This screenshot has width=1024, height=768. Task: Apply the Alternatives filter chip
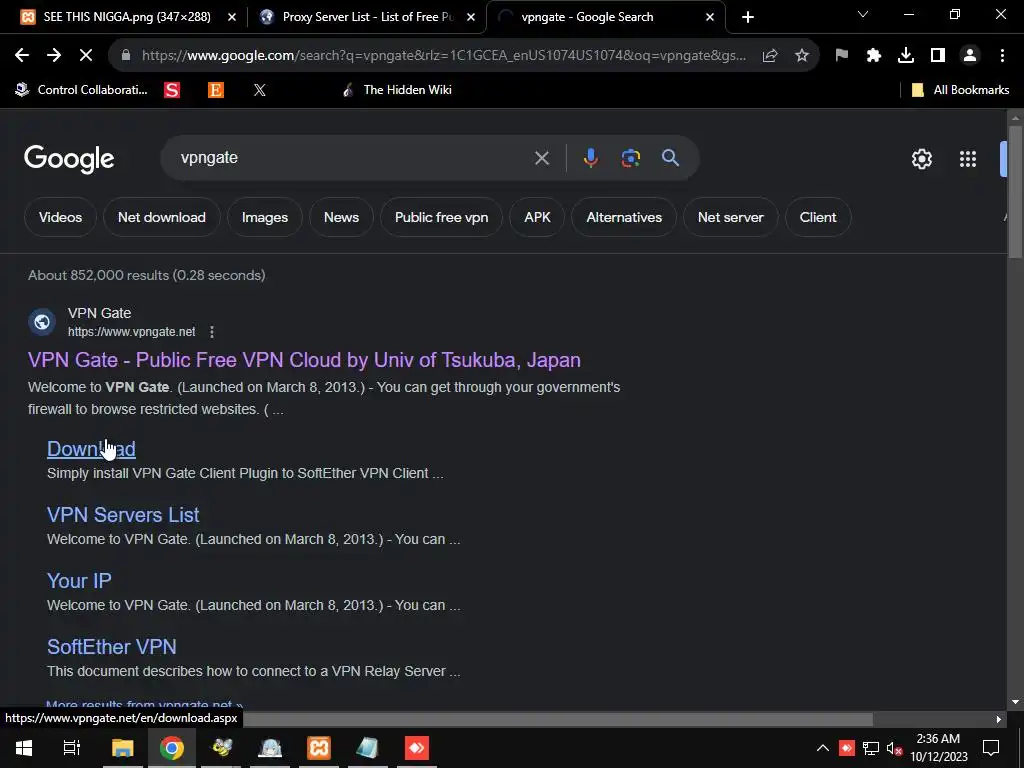click(624, 217)
